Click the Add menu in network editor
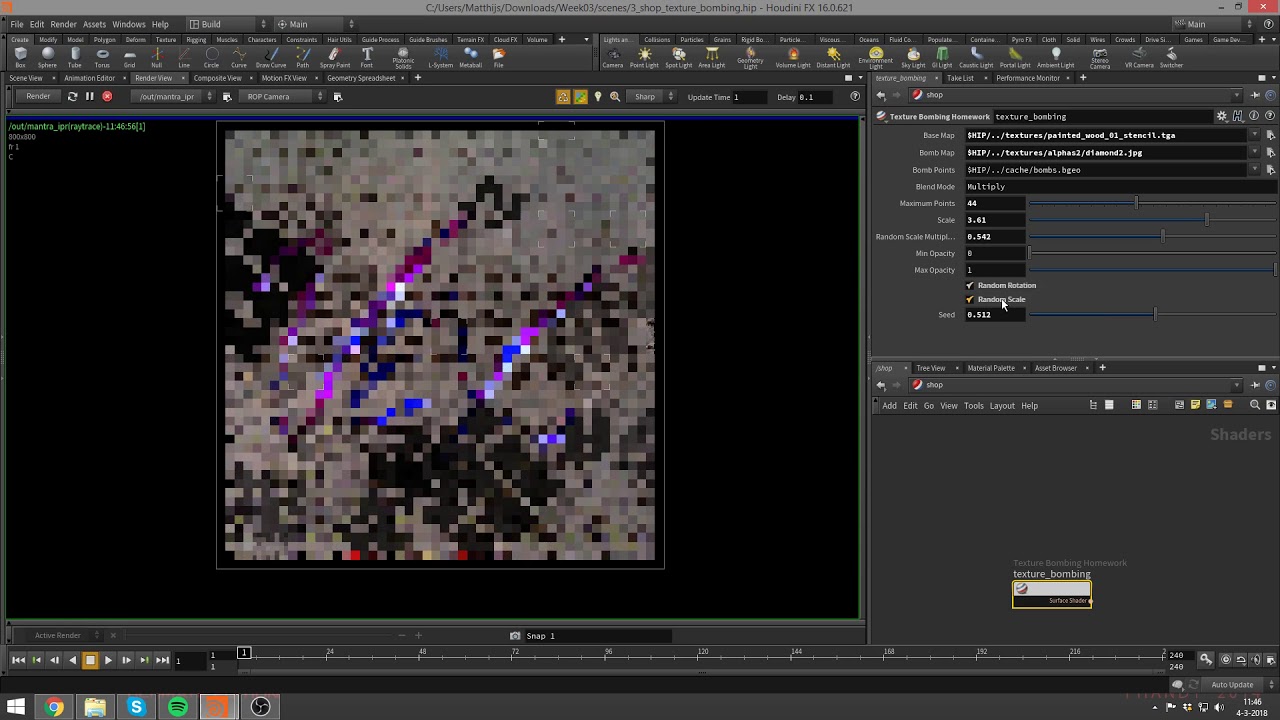The height and width of the screenshot is (720, 1280). 889,405
